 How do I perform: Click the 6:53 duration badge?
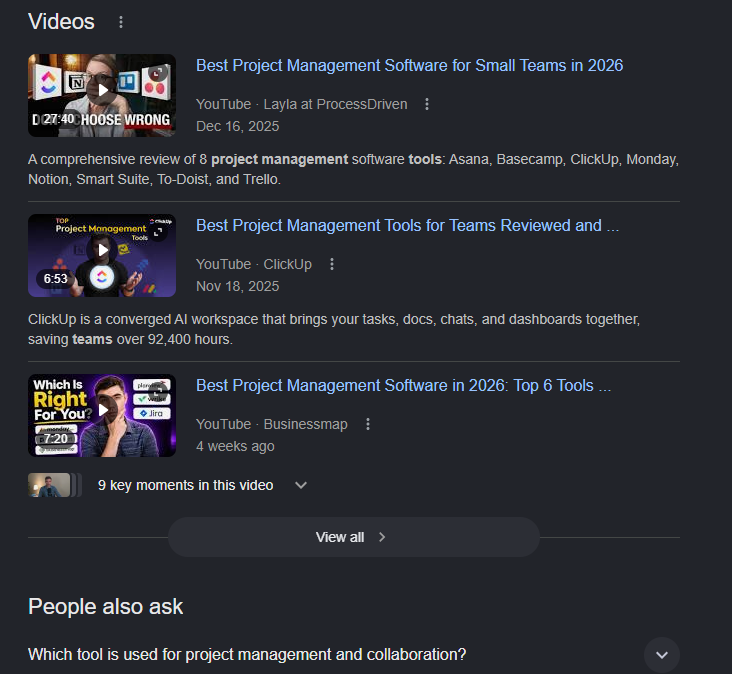click(x=56, y=279)
